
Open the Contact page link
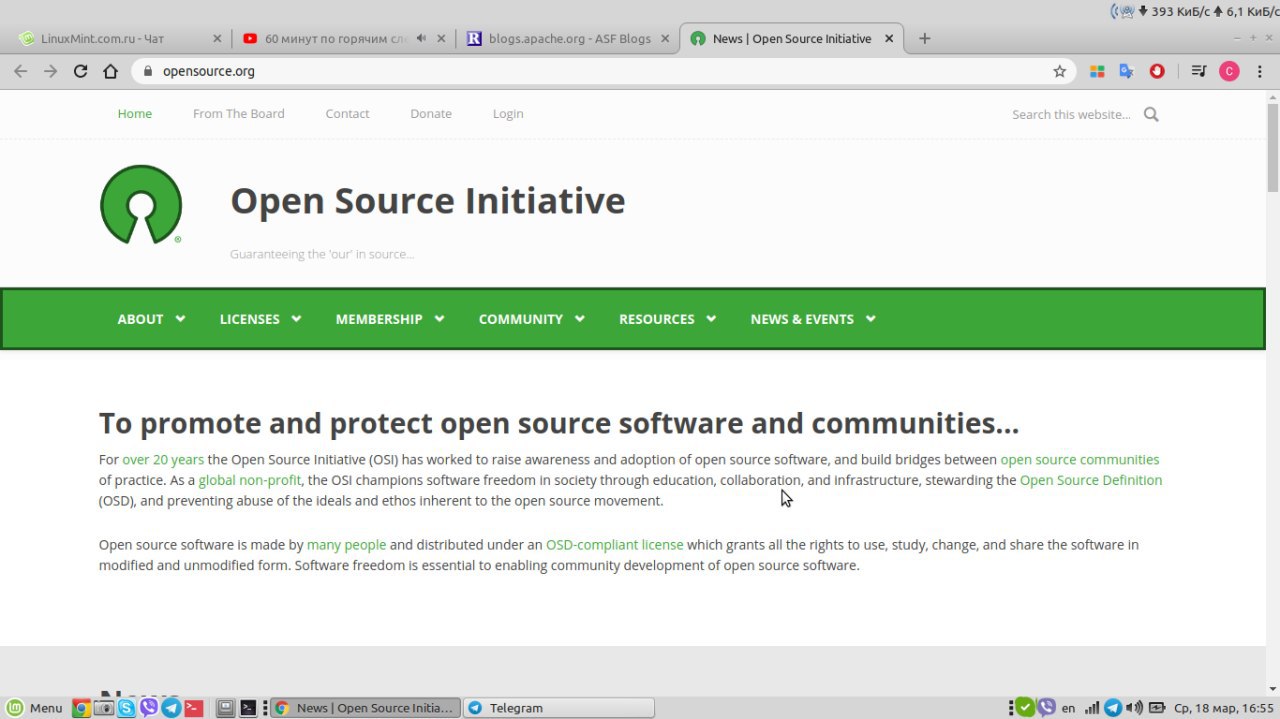347,114
